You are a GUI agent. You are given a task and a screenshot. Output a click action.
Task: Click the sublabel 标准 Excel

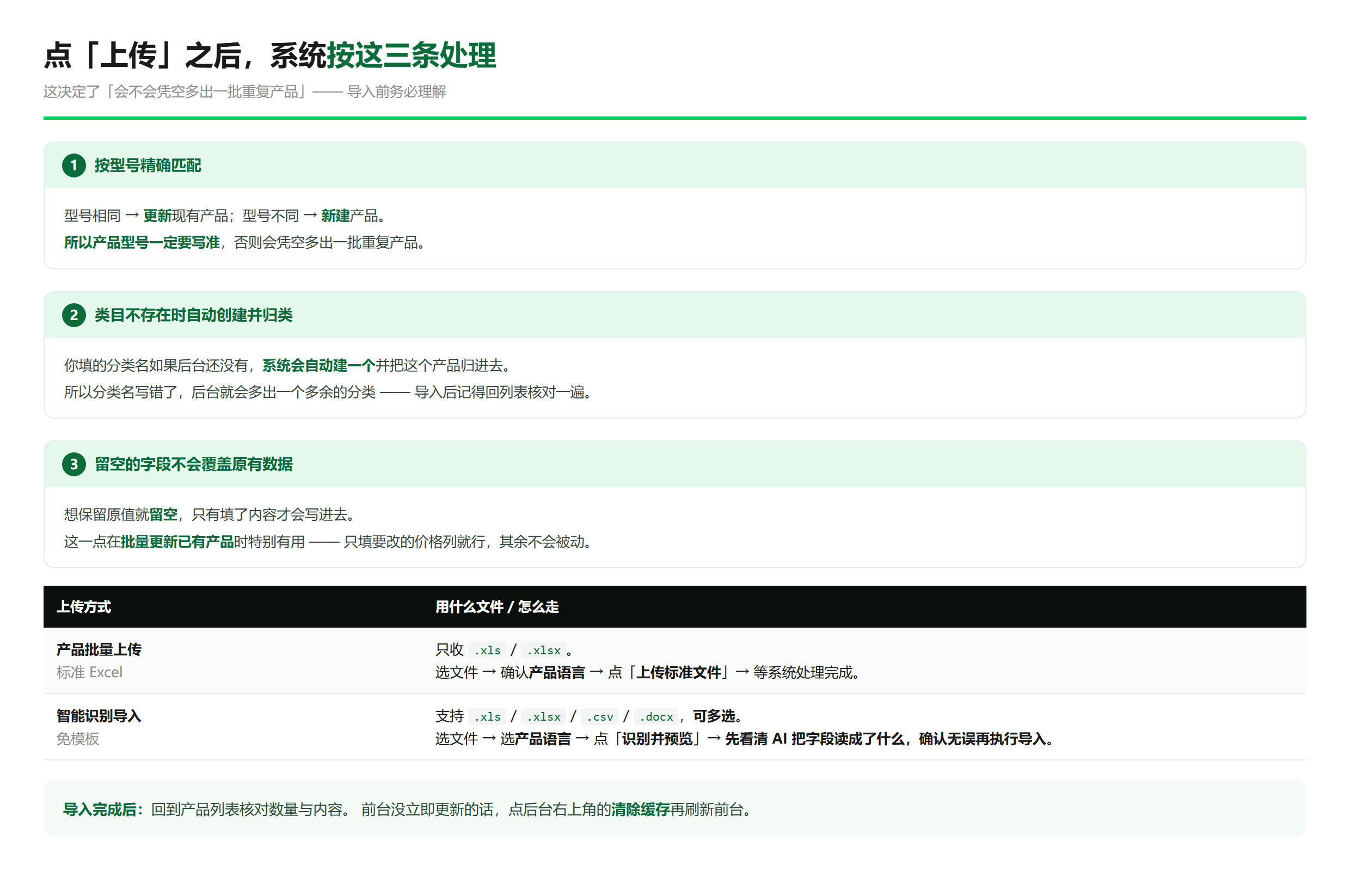point(90,673)
